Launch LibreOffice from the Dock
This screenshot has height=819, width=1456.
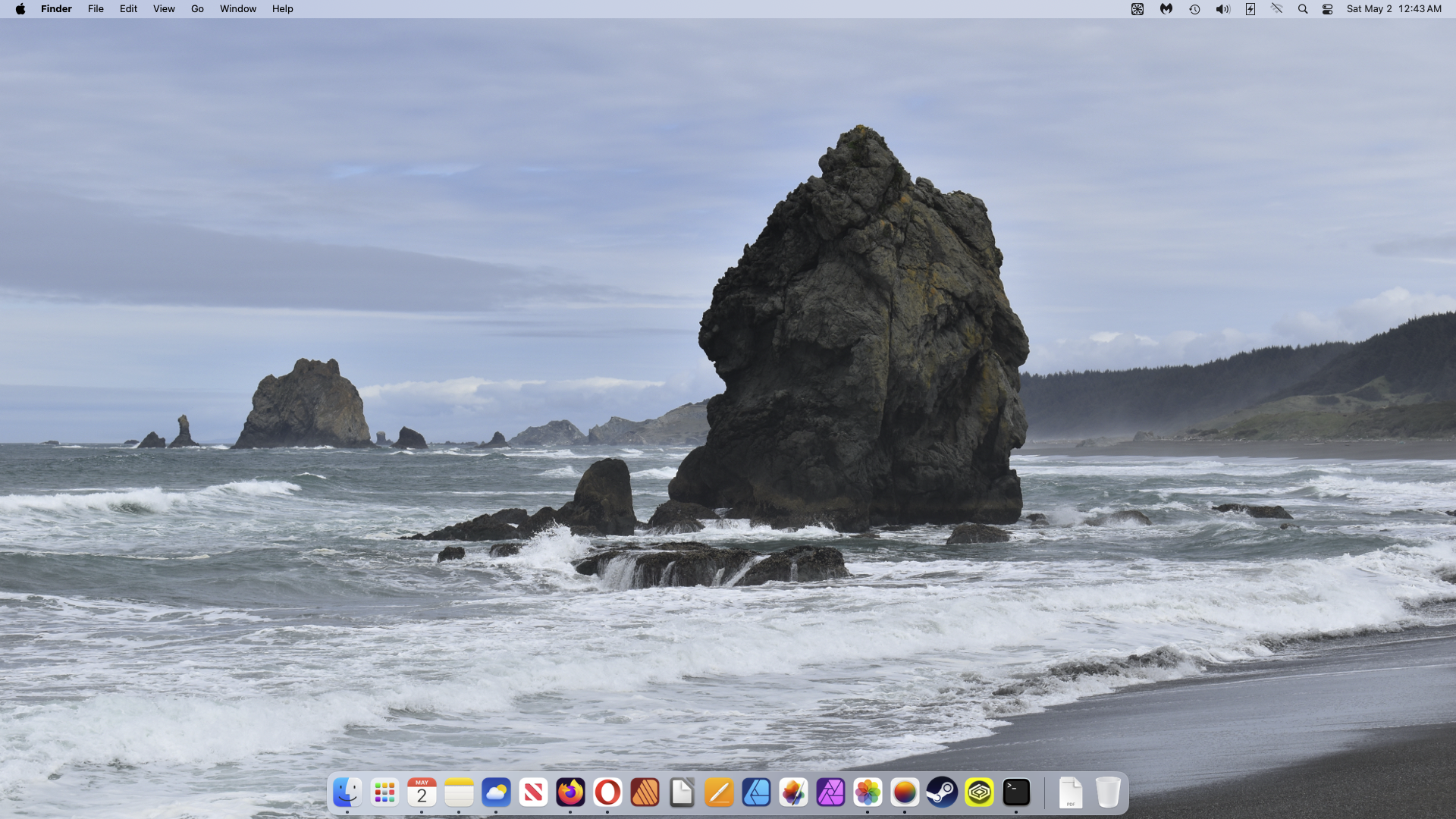[x=682, y=793]
